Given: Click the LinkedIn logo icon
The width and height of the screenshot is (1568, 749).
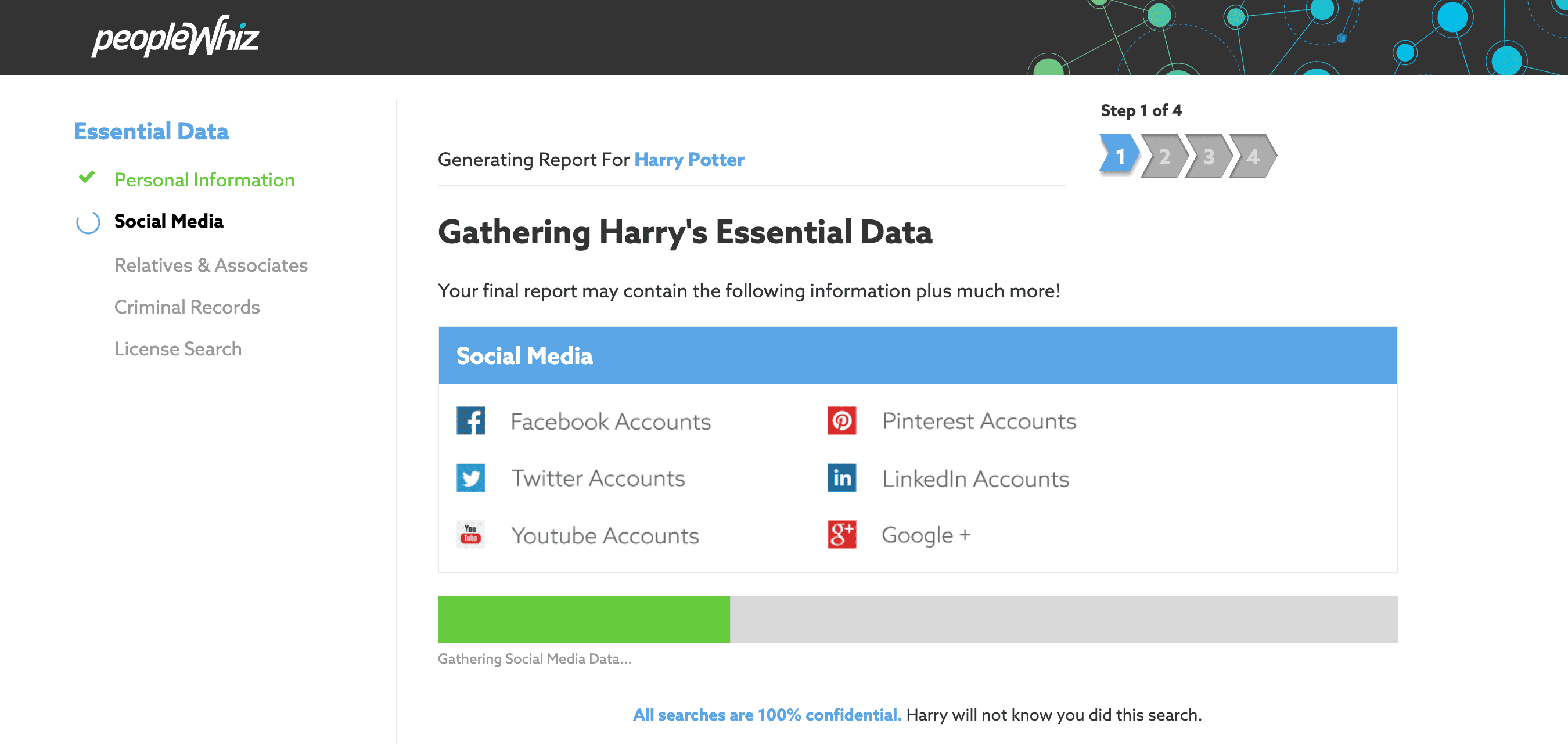Looking at the screenshot, I should coord(842,478).
